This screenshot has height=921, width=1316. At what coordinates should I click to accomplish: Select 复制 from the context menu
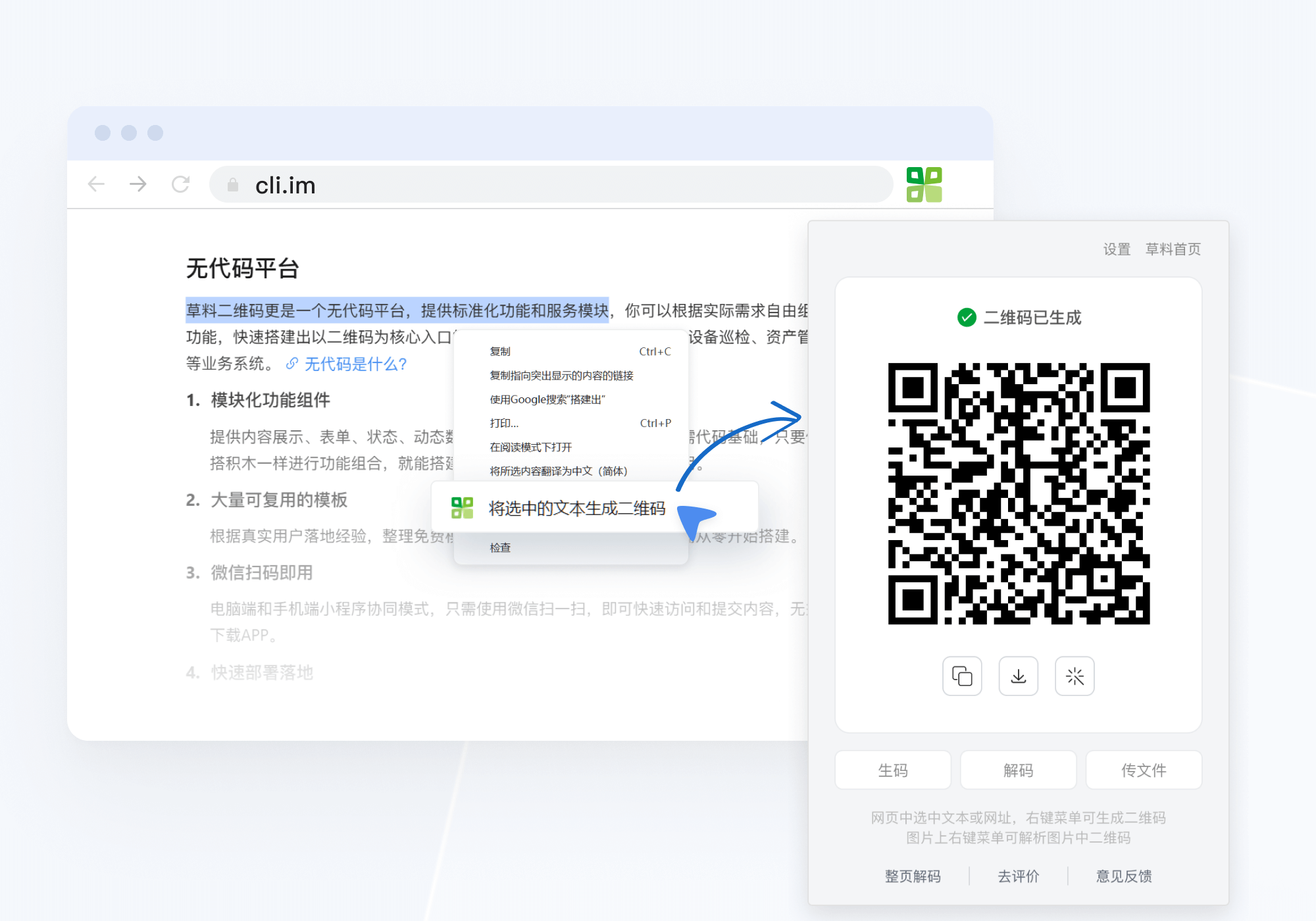click(500, 351)
